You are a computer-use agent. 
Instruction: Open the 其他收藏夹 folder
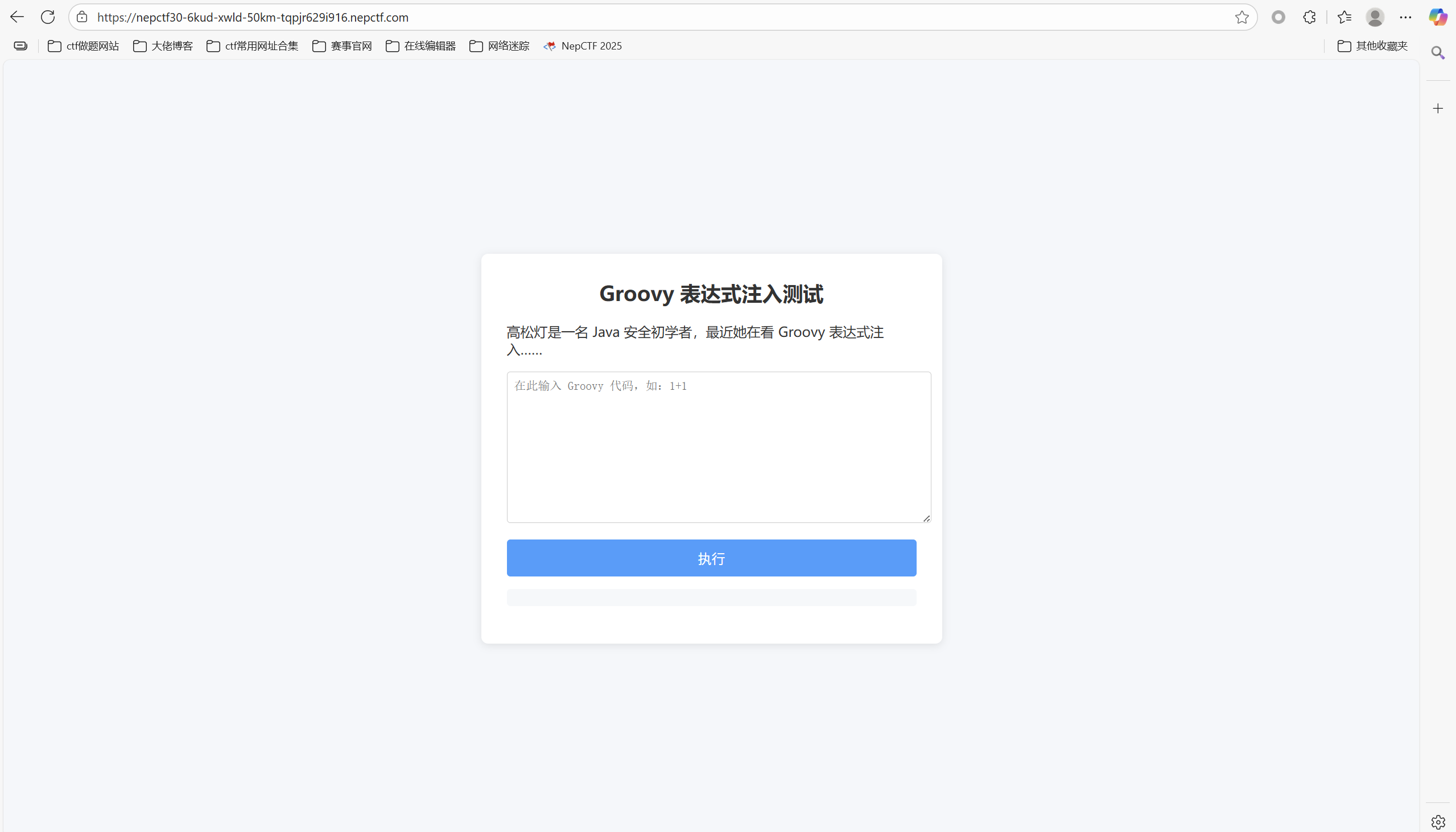coord(1372,46)
